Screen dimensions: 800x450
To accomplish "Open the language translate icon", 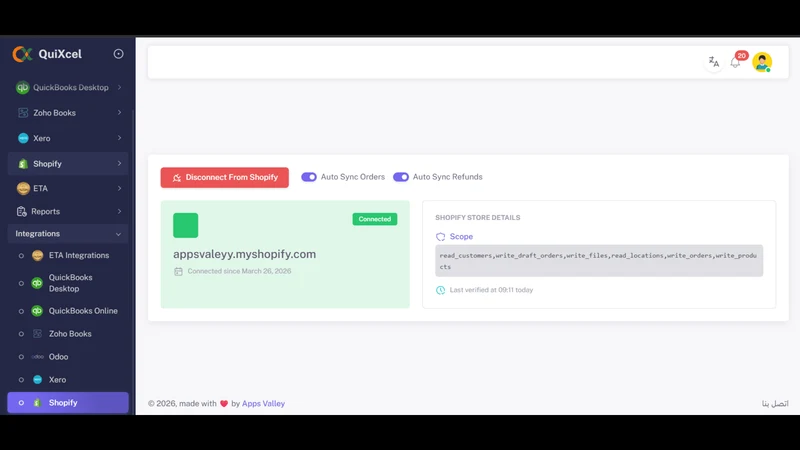I will pos(714,62).
